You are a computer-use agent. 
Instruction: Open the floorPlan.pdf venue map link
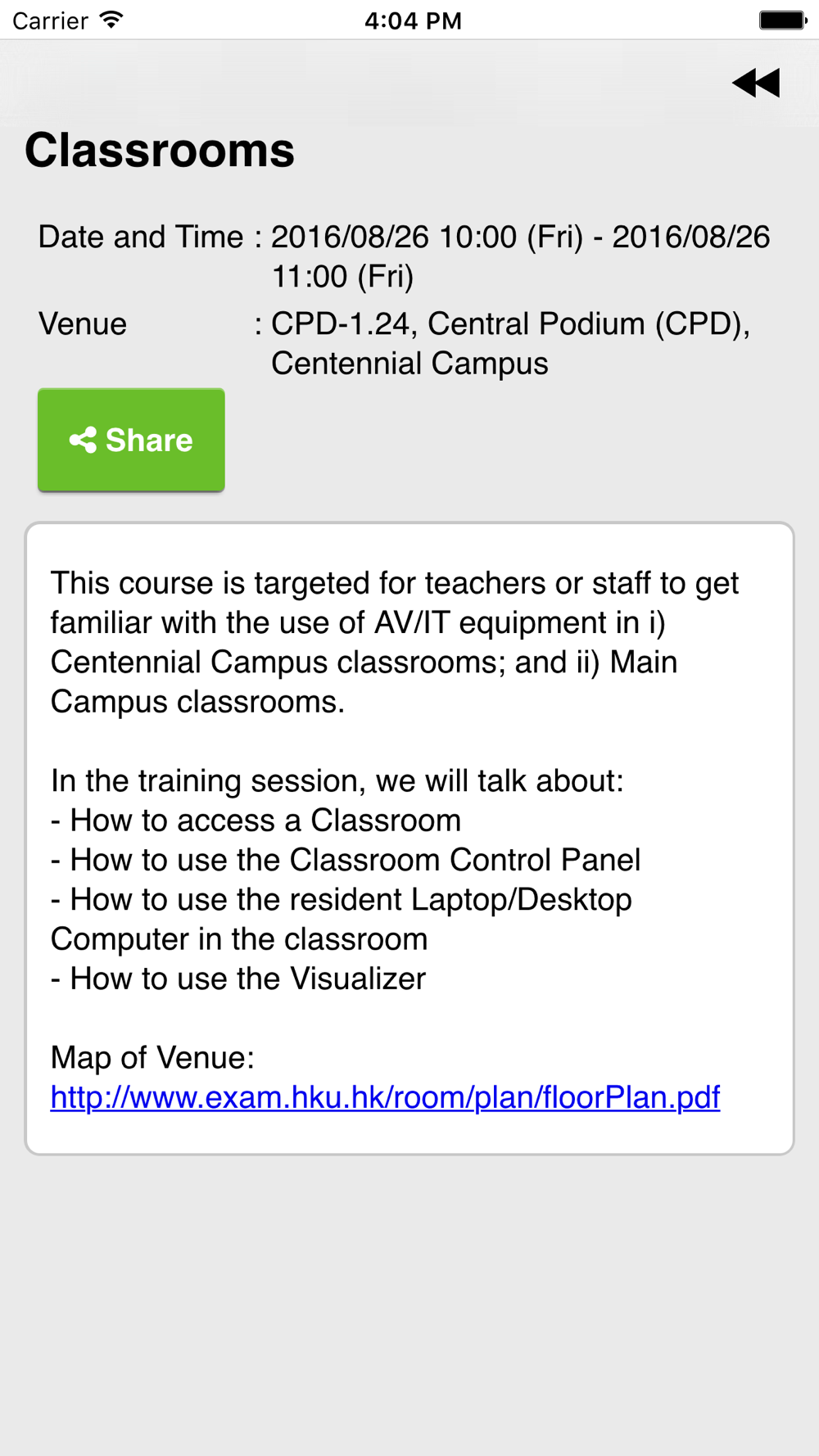click(x=385, y=1097)
